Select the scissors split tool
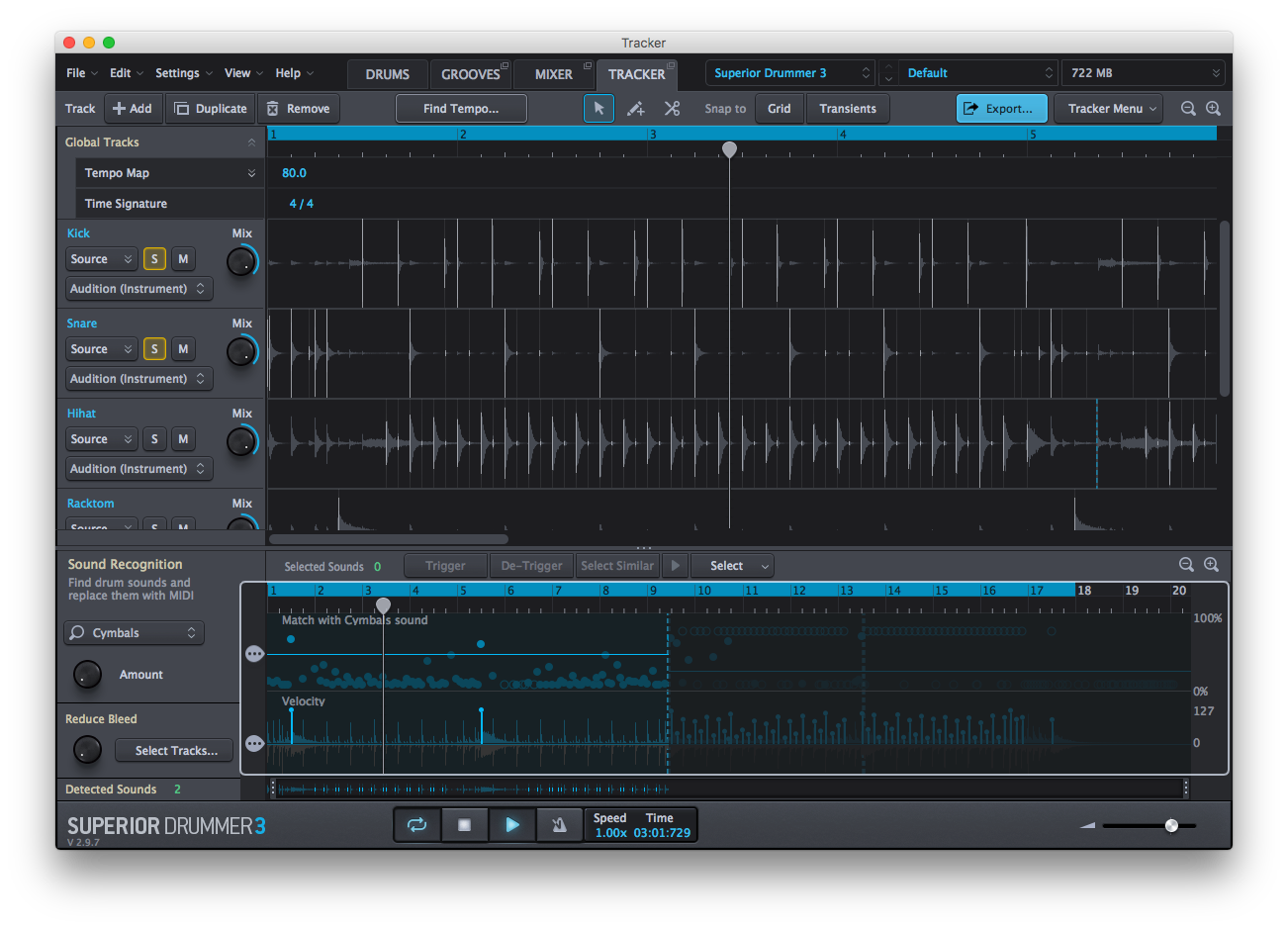The height and width of the screenshot is (929, 1288). click(x=672, y=109)
